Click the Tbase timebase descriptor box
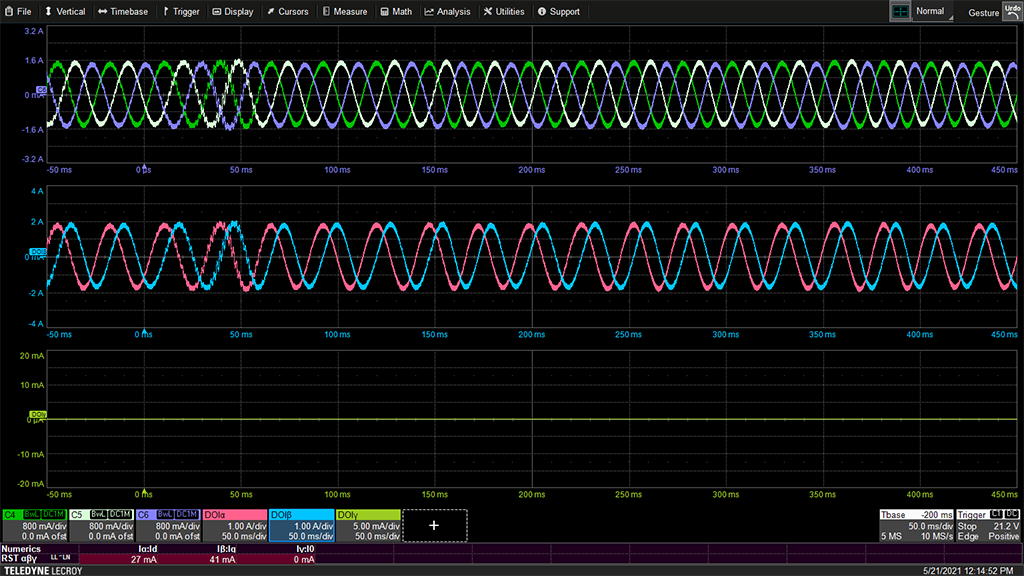Screen dimensions: 1024x576 (915, 525)
